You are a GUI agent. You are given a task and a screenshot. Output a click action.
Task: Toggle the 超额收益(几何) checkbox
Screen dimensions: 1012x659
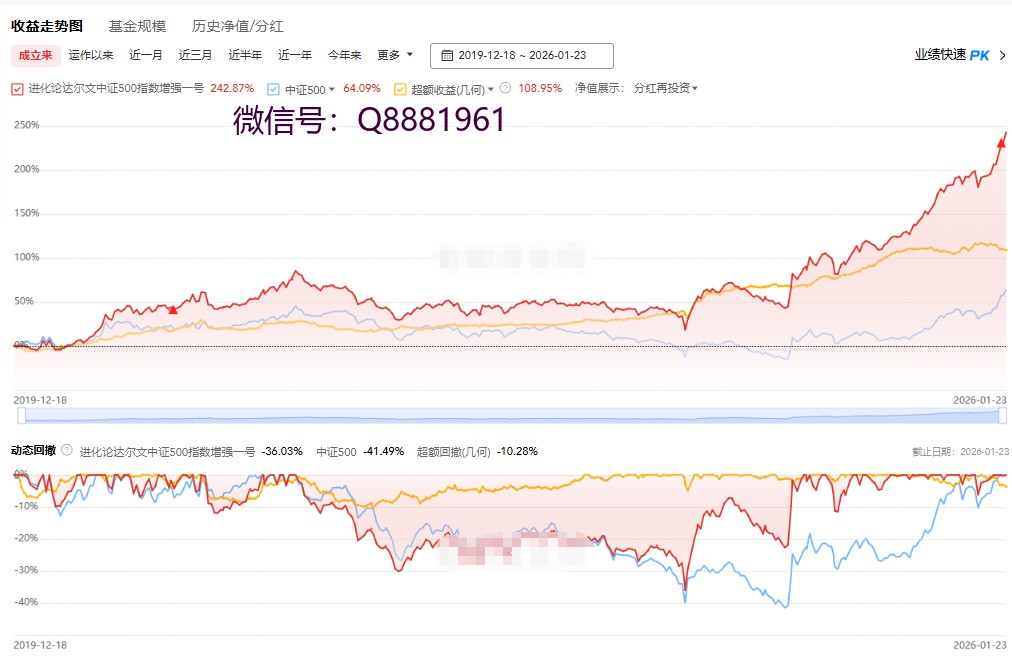tap(401, 89)
